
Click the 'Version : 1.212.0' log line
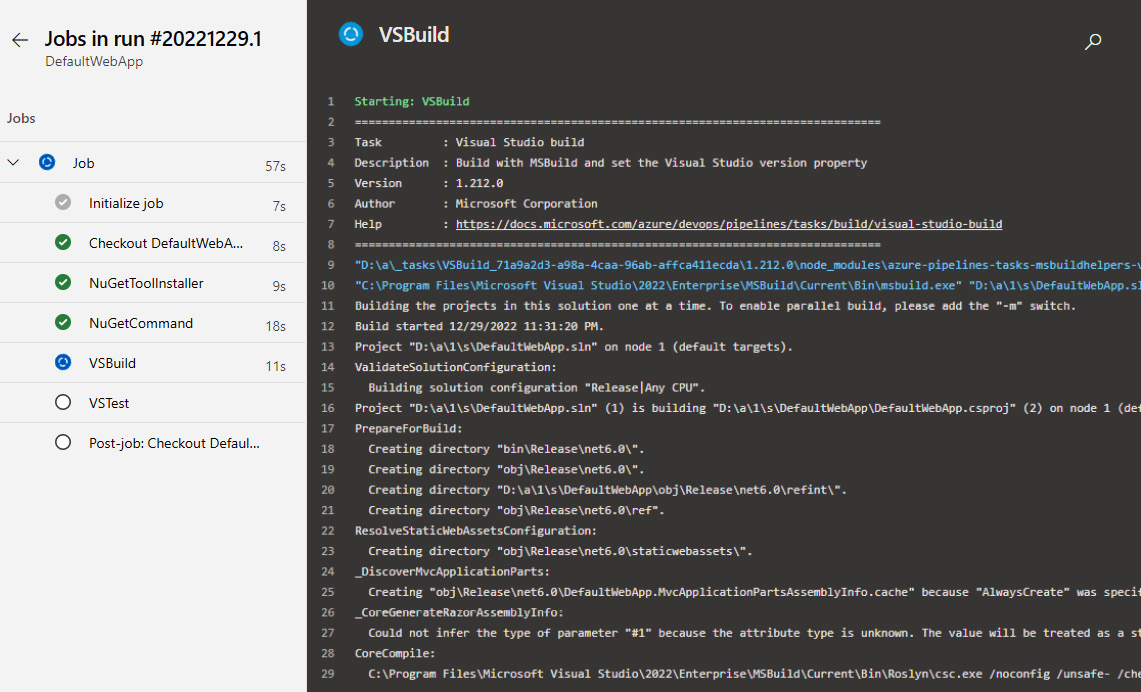[x=429, y=183]
